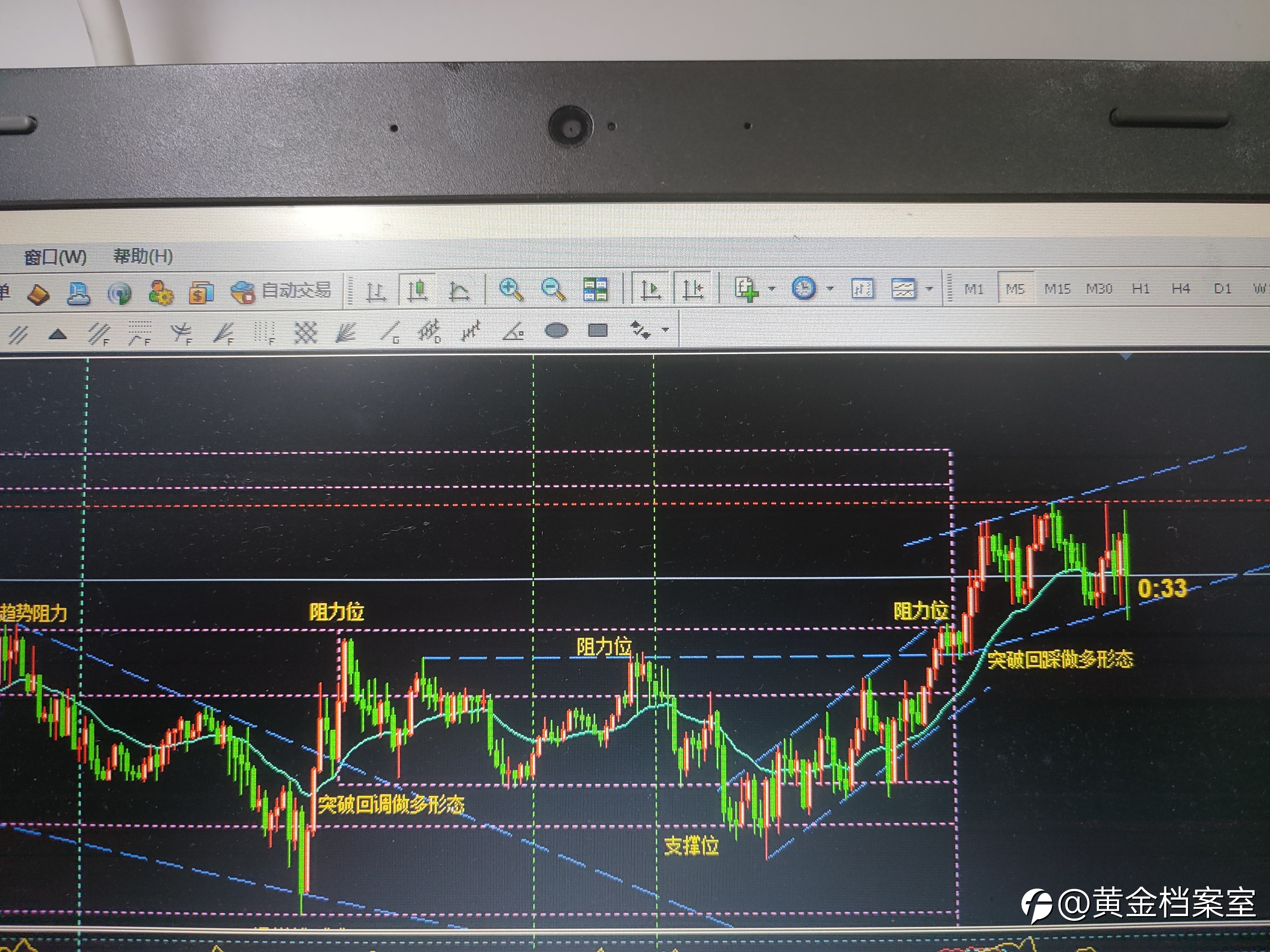This screenshot has width=1270, height=952.
Task: Select the rectangle drawing tool
Action: [598, 330]
